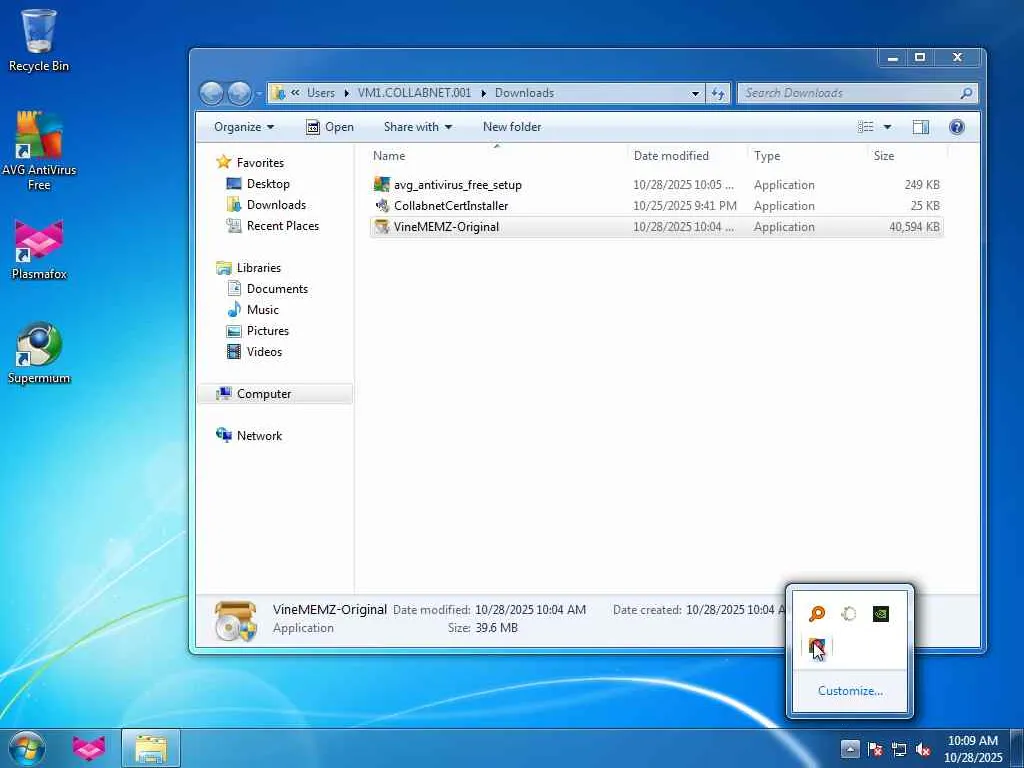Click the 10/25/2025 9:41 PM date cell
This screenshot has height=768, width=1024.
tap(684, 206)
